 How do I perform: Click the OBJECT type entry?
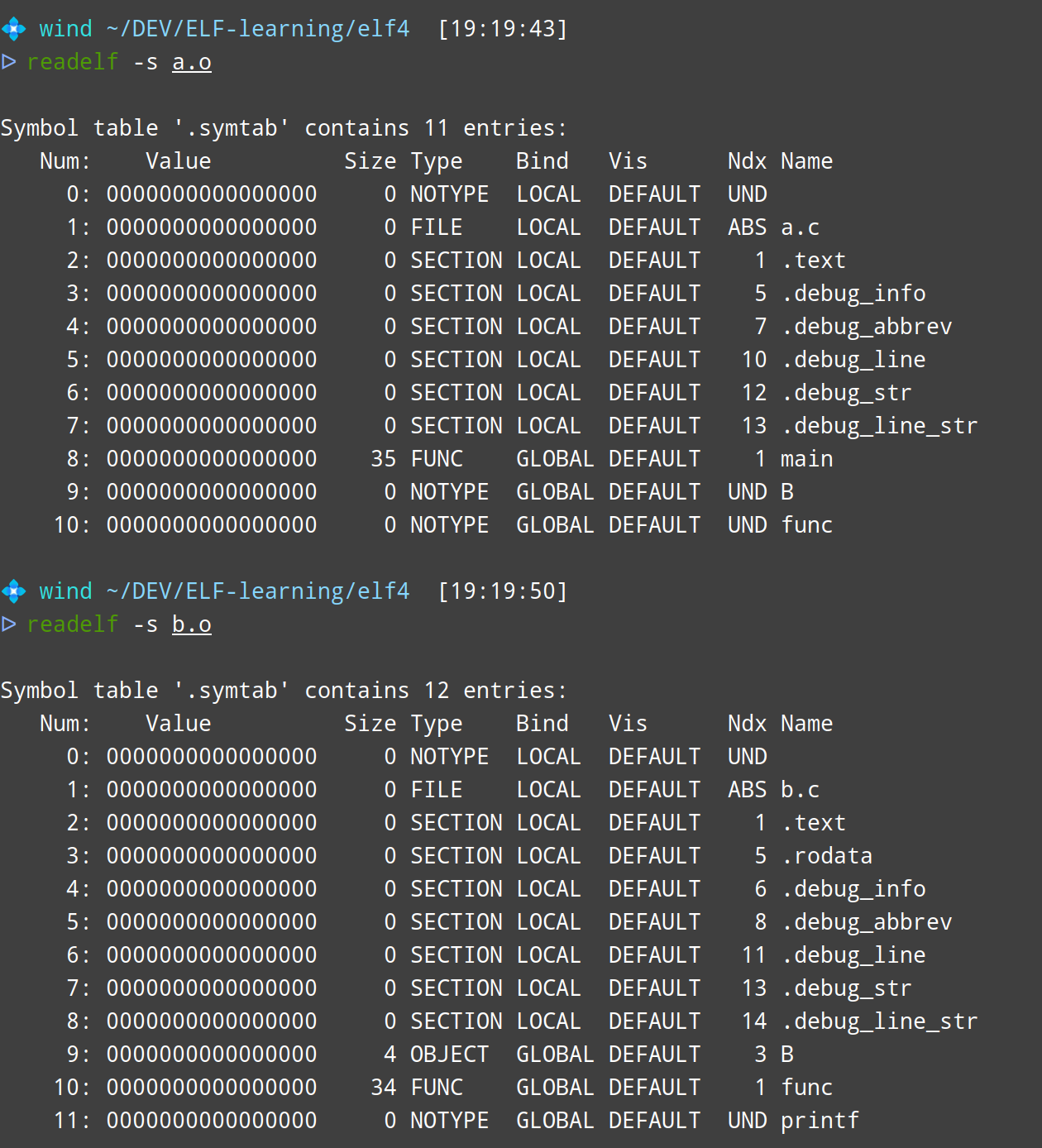pyautogui.click(x=449, y=1055)
